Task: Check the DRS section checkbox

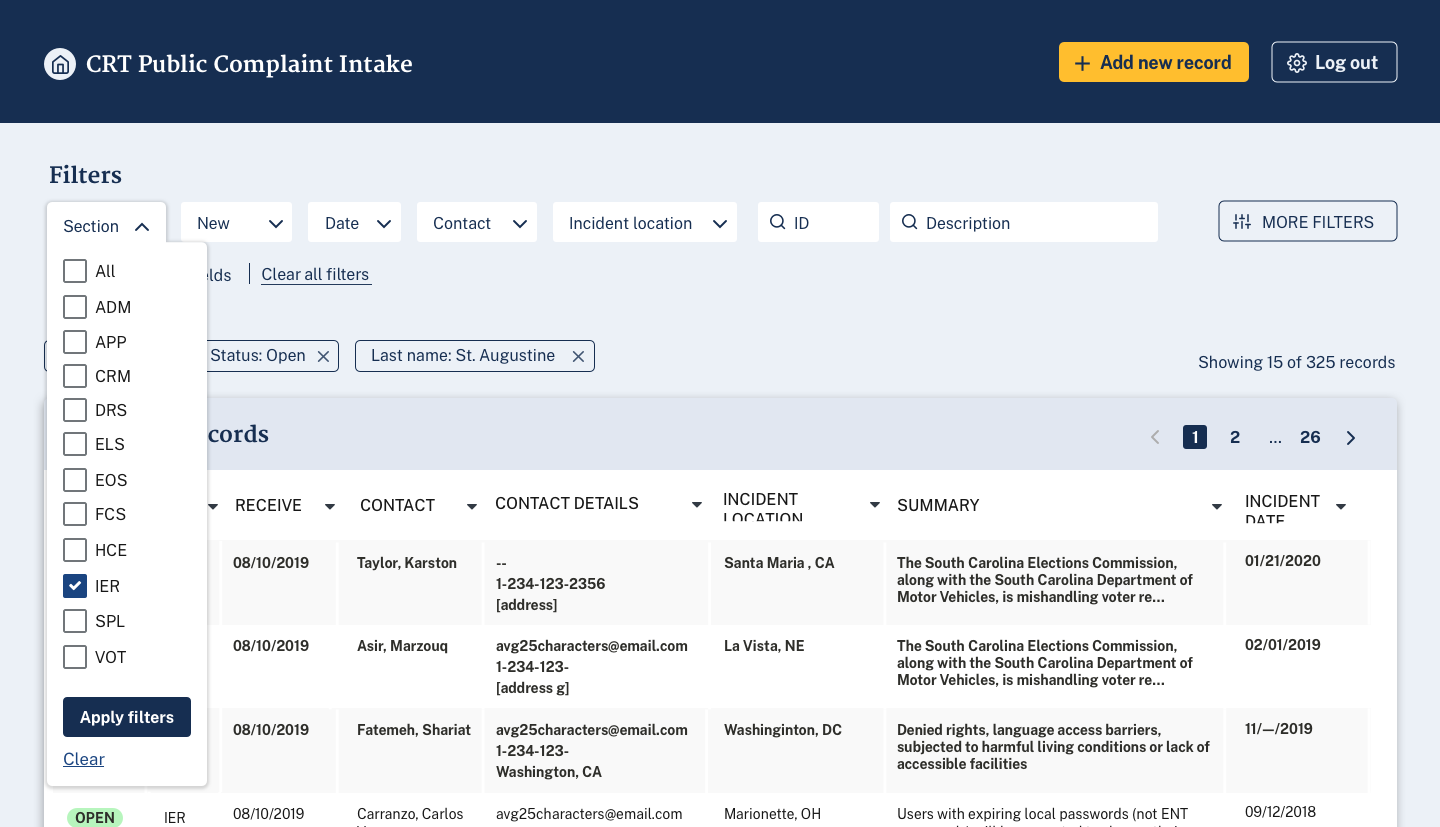Action: point(75,410)
